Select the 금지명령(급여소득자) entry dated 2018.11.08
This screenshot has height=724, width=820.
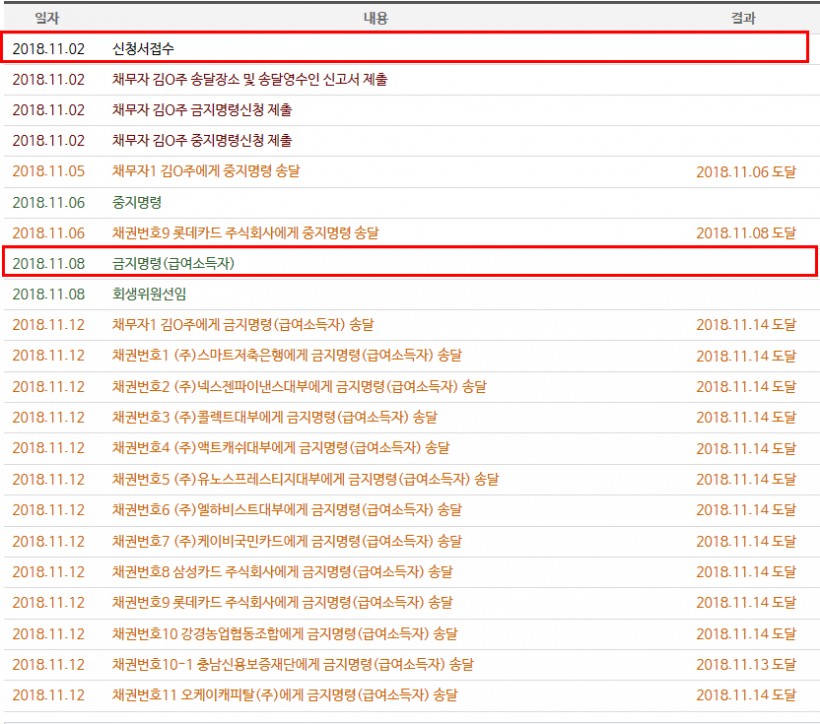(174, 263)
